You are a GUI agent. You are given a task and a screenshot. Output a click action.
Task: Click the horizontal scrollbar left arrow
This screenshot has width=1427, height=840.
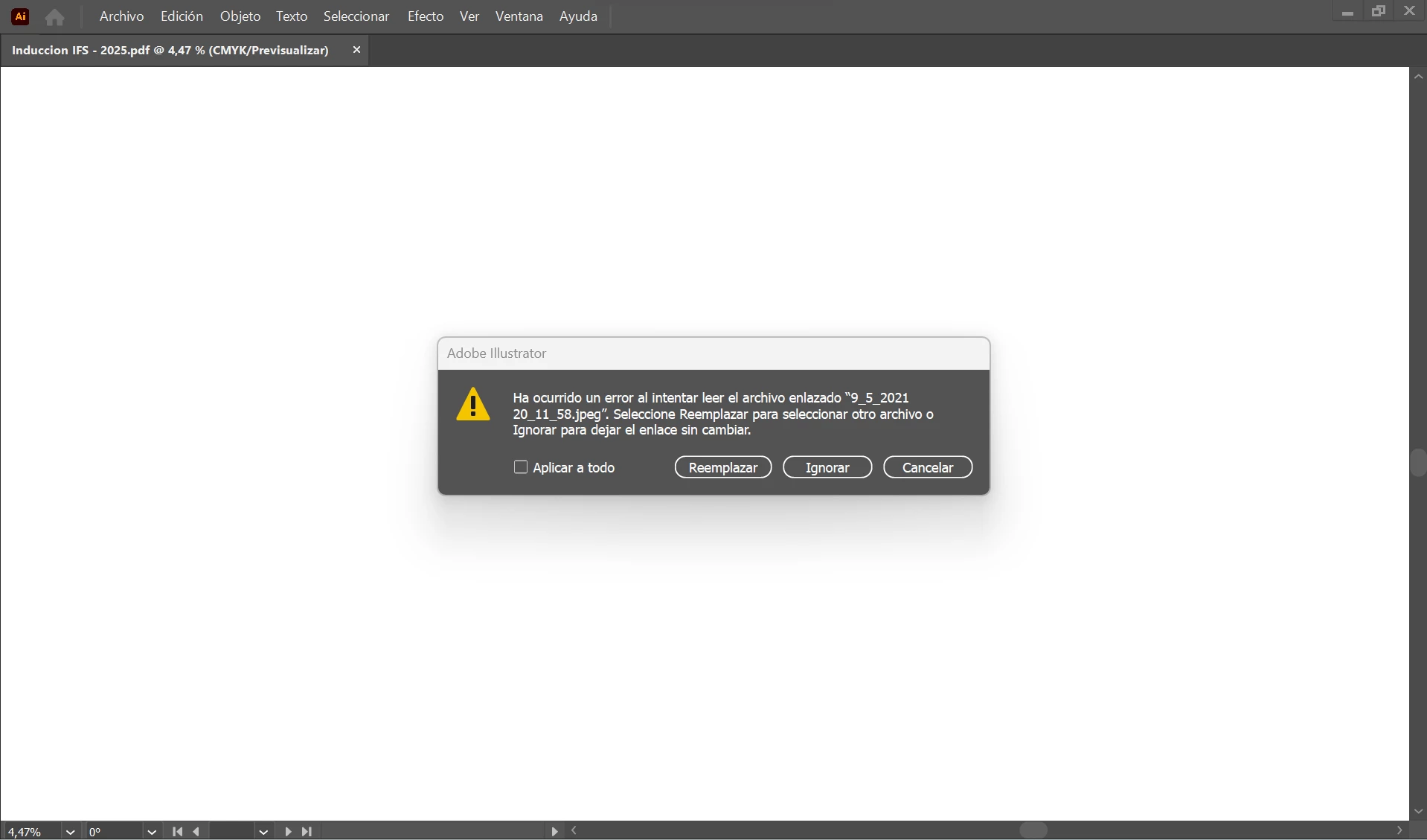pyautogui.click(x=574, y=830)
